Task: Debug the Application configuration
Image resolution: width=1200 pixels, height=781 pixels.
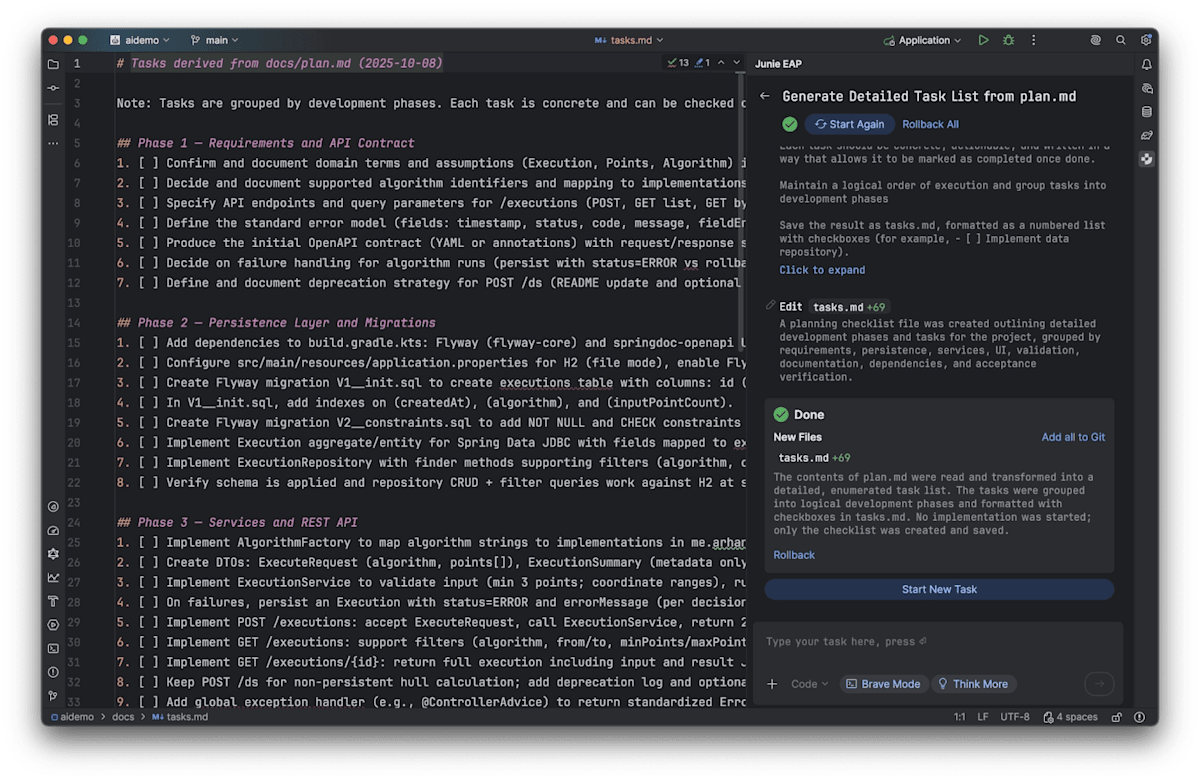Action: click(x=1008, y=40)
